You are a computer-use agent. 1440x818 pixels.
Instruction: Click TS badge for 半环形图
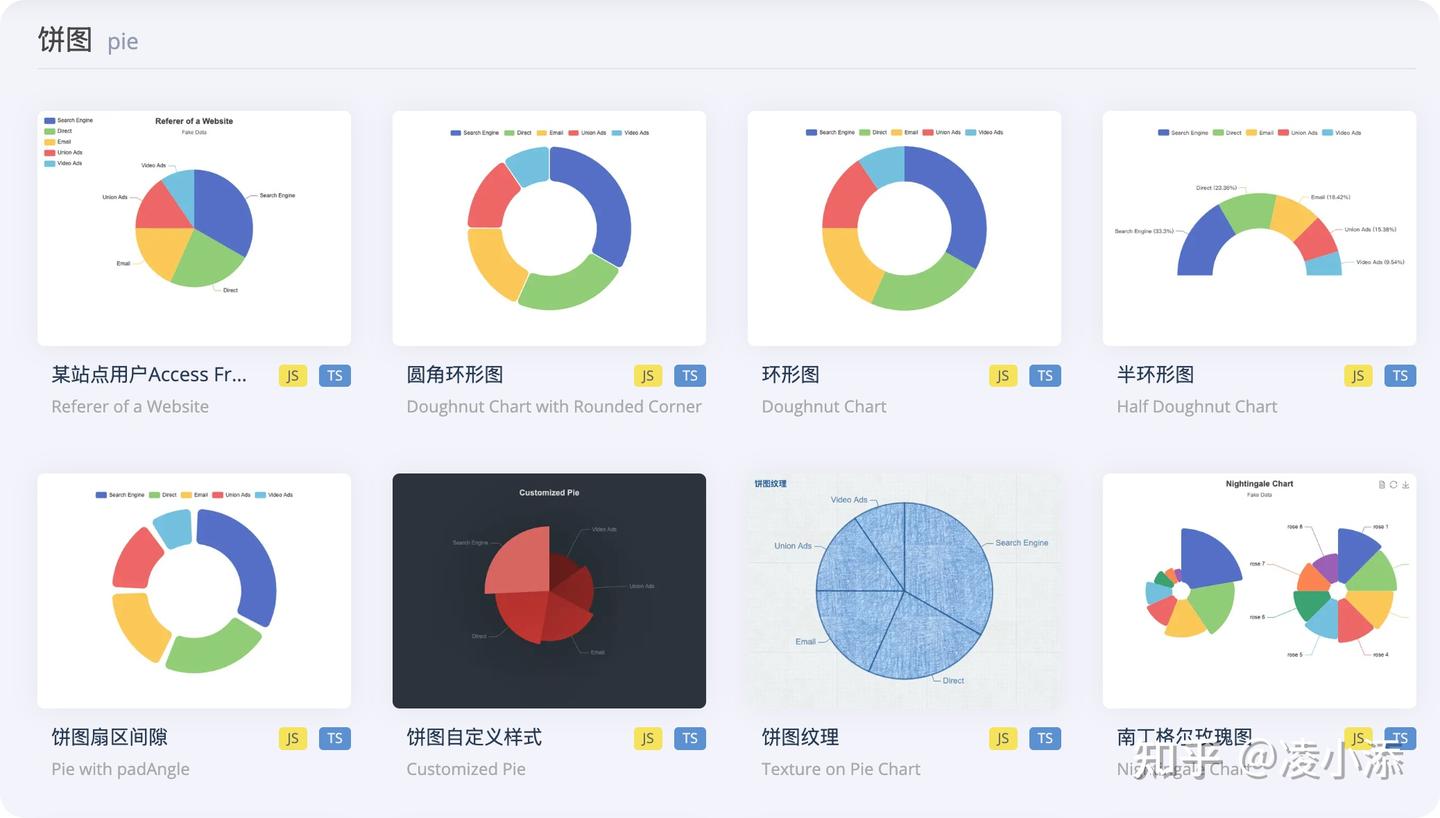[x=1400, y=376]
